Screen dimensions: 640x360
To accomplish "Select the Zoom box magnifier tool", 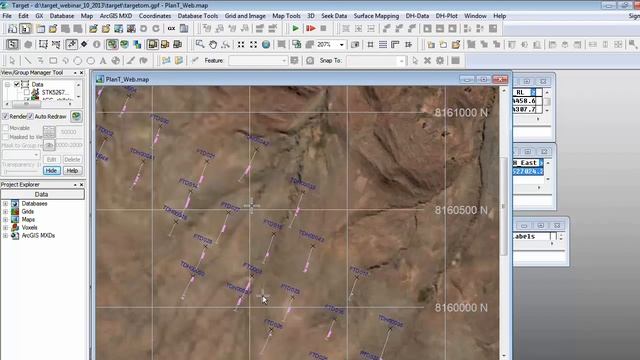I will pos(200,44).
